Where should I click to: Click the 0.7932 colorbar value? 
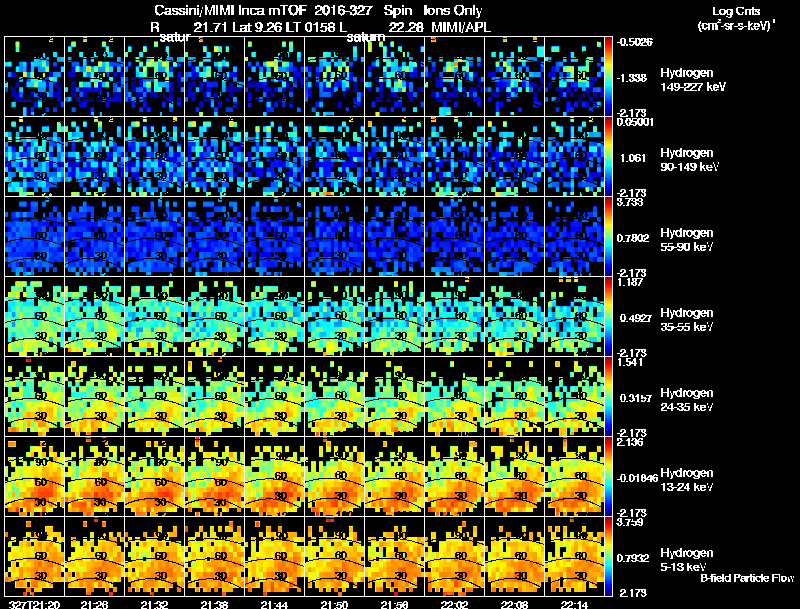click(633, 559)
